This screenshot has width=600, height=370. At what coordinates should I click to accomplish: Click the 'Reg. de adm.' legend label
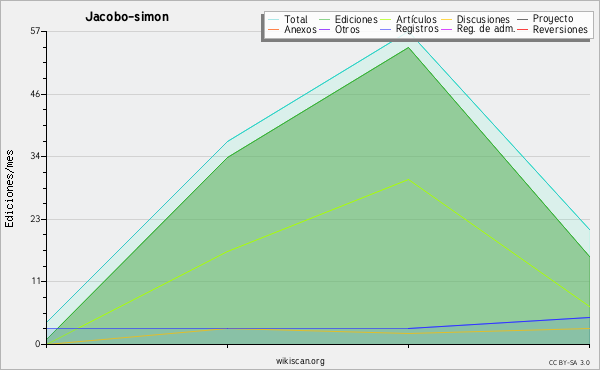(x=486, y=29)
